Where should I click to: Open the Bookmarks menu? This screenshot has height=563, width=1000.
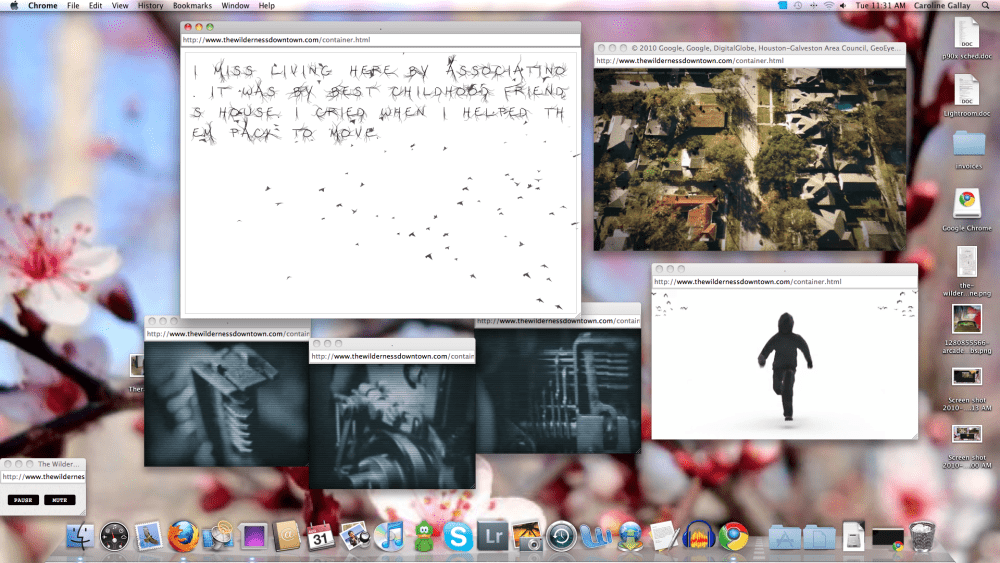click(192, 6)
